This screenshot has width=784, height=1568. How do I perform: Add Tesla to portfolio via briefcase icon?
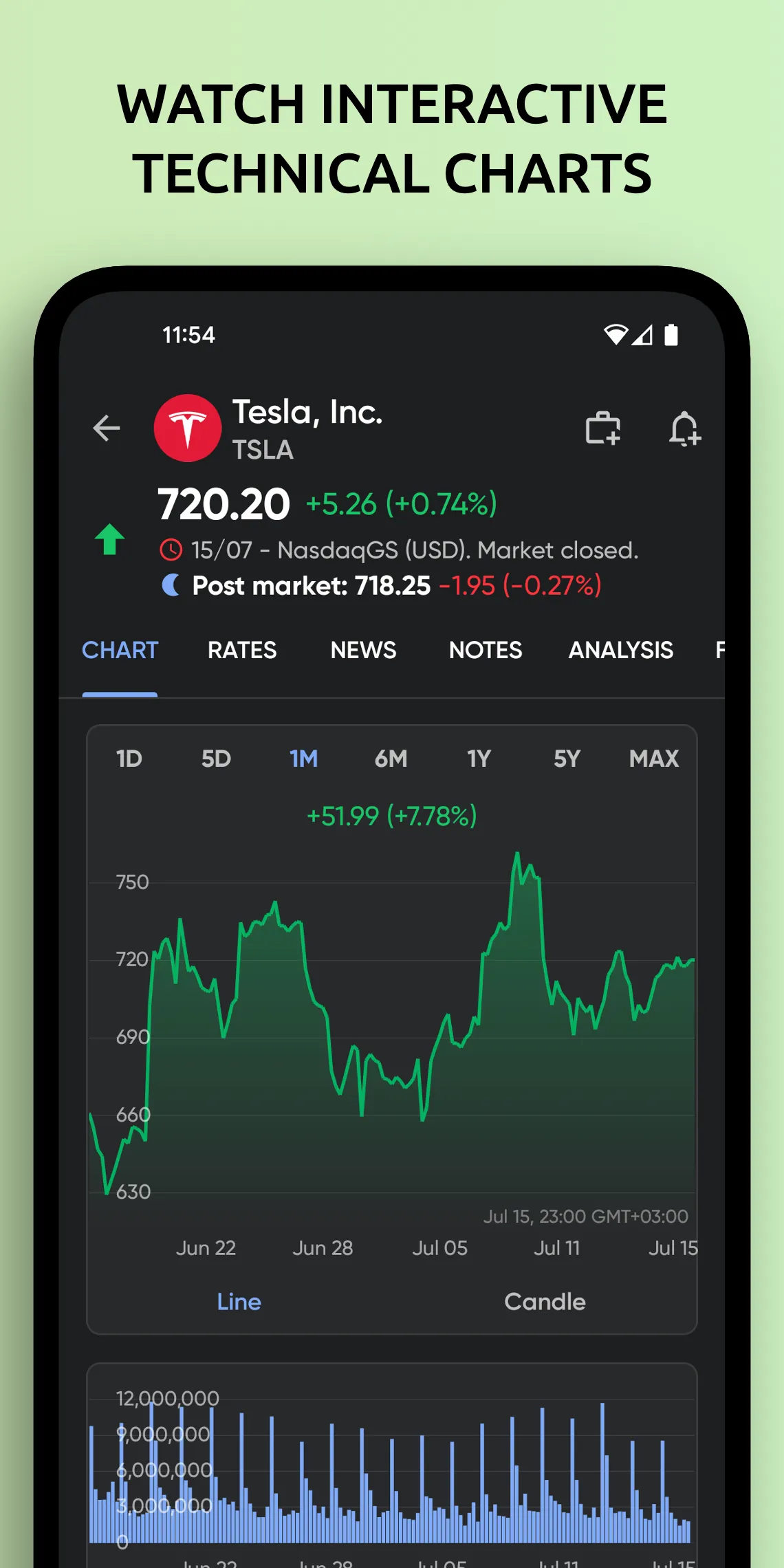602,428
